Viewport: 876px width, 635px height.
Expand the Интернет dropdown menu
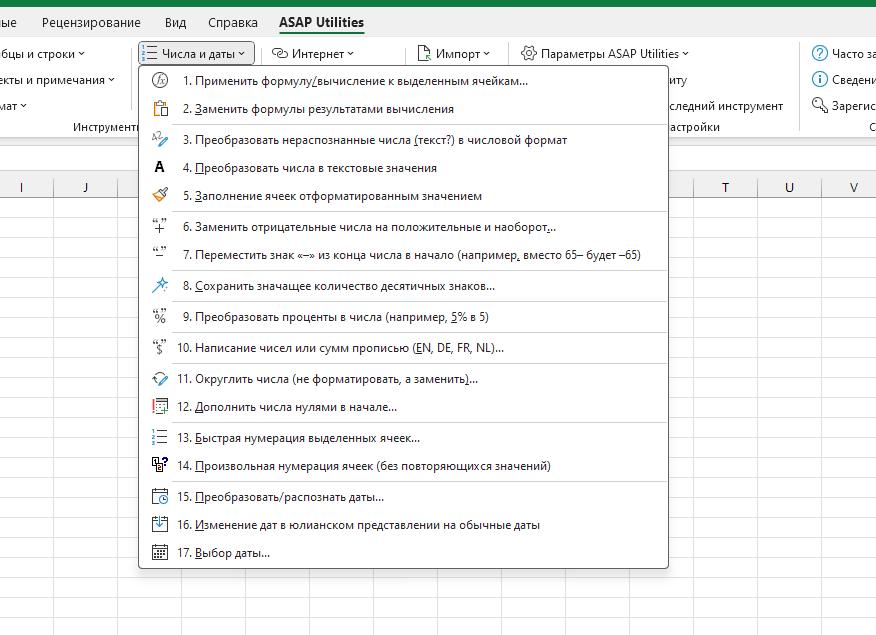pos(313,54)
